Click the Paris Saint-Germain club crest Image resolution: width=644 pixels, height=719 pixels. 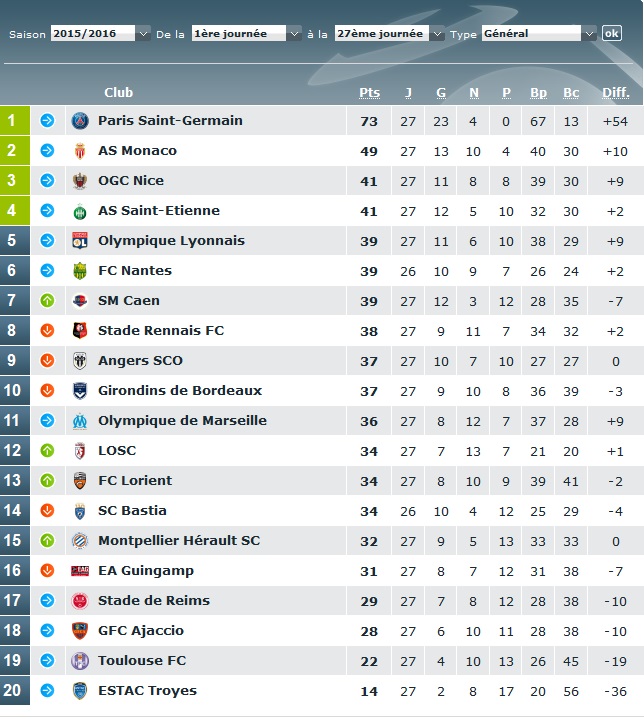[x=80, y=121]
